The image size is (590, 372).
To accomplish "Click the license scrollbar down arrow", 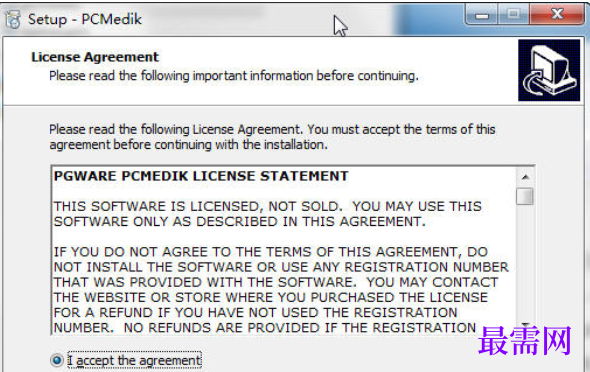I will 525,325.
